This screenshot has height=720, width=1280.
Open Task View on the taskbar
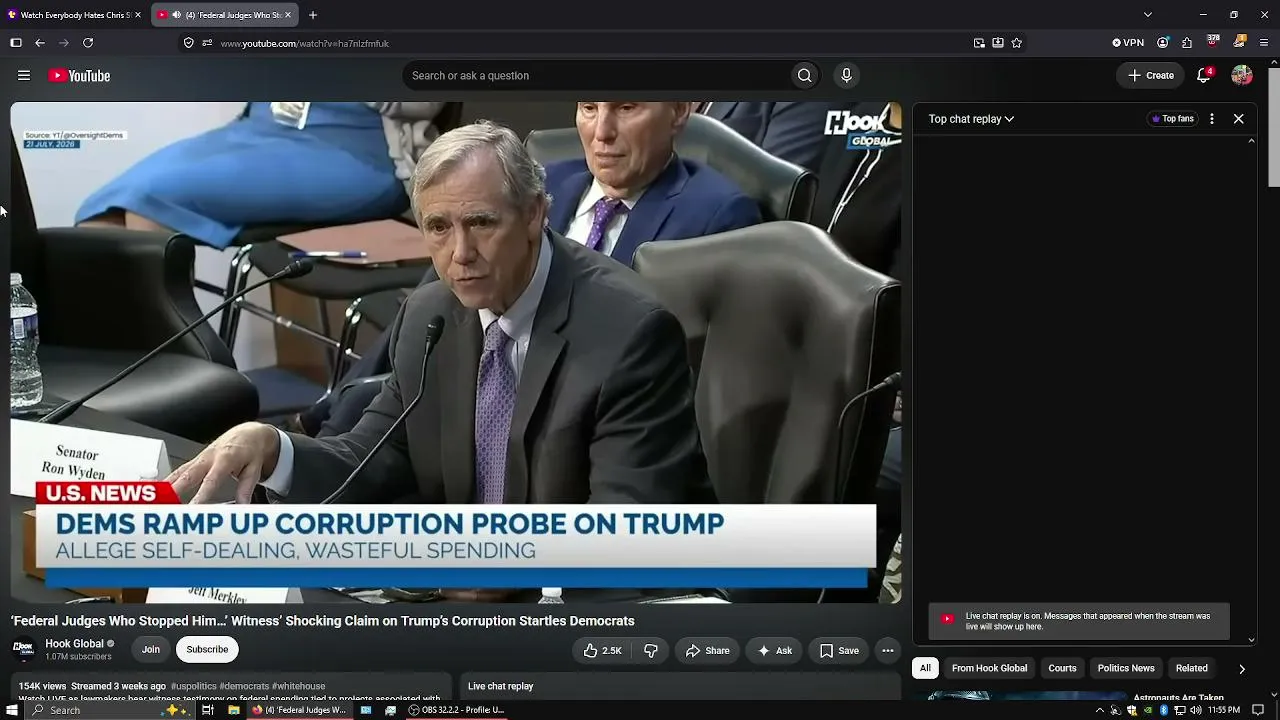tap(208, 710)
